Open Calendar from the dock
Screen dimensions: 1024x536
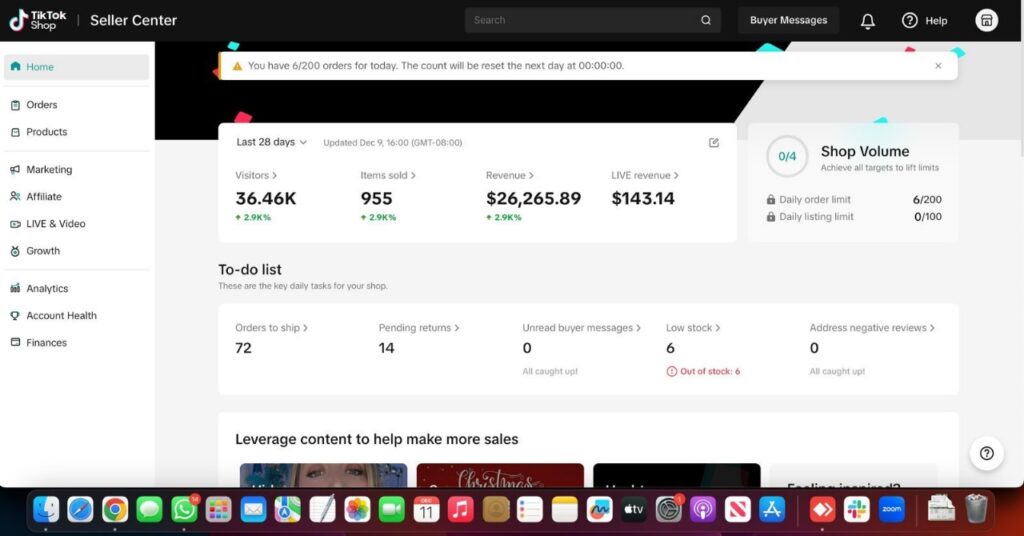point(426,509)
